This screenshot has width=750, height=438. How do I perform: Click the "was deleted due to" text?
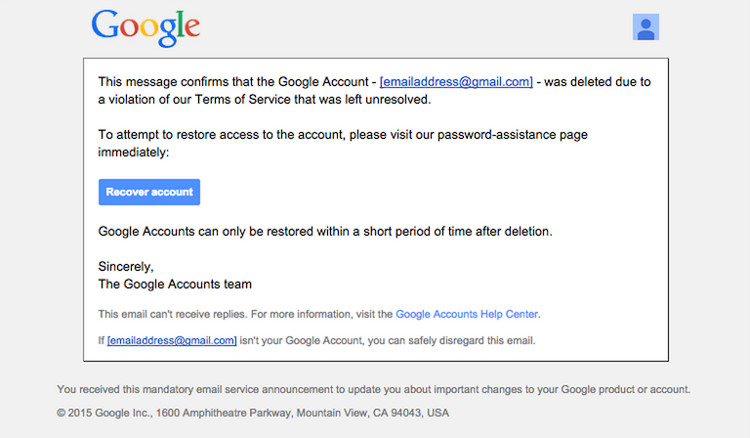click(x=609, y=82)
